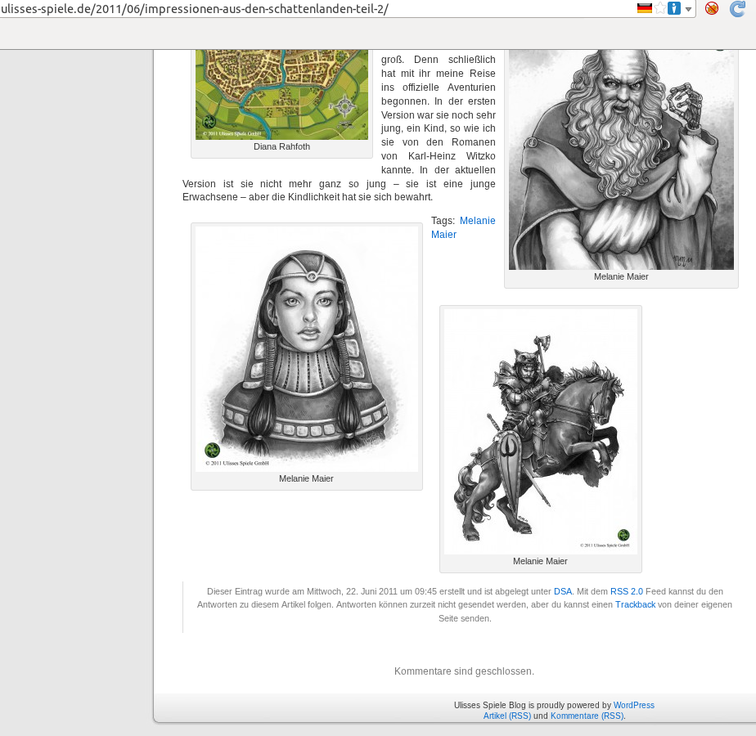This screenshot has width=756, height=736.
Task: Visit the WordPress link in the footer
Action: tap(633, 705)
